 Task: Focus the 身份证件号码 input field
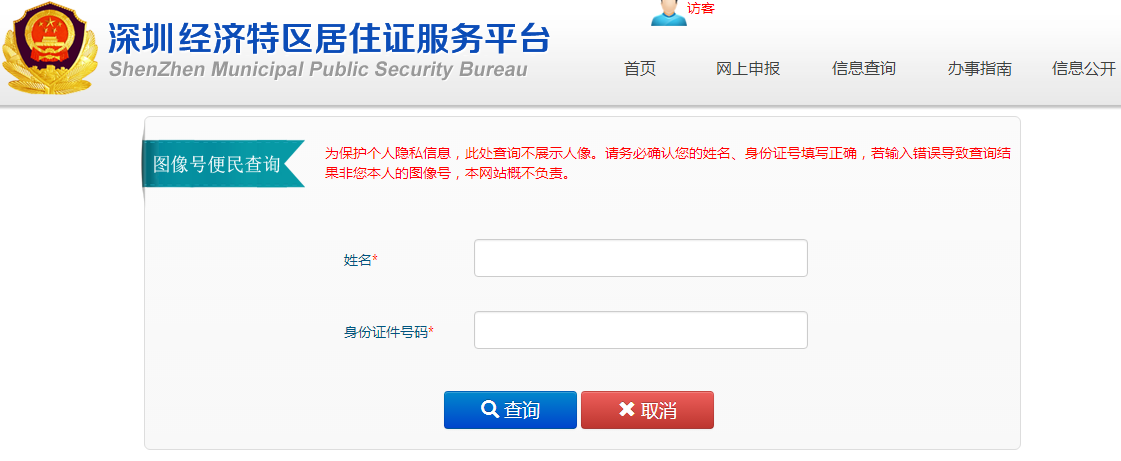(x=641, y=330)
